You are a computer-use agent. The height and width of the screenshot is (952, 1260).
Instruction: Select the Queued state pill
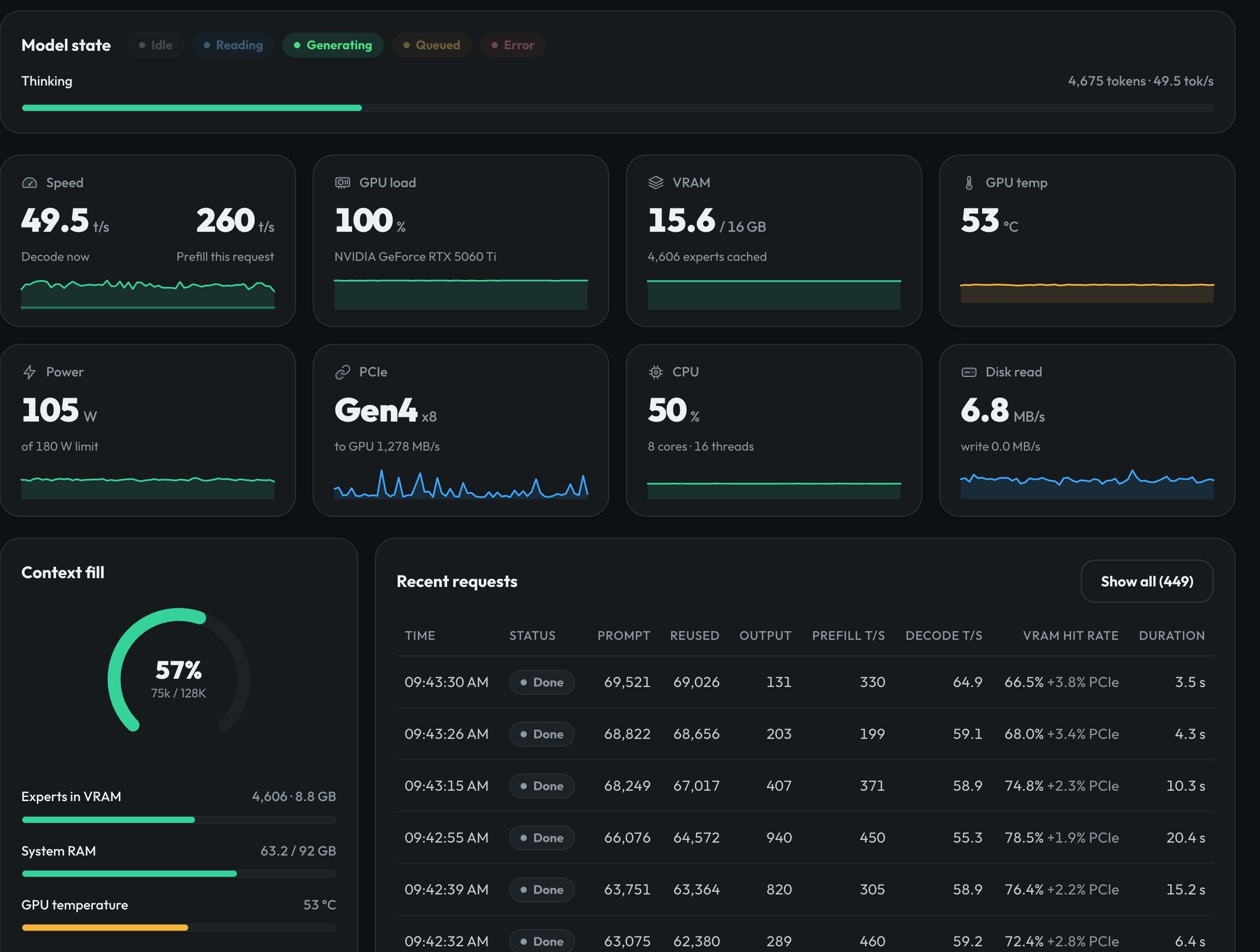(x=431, y=45)
